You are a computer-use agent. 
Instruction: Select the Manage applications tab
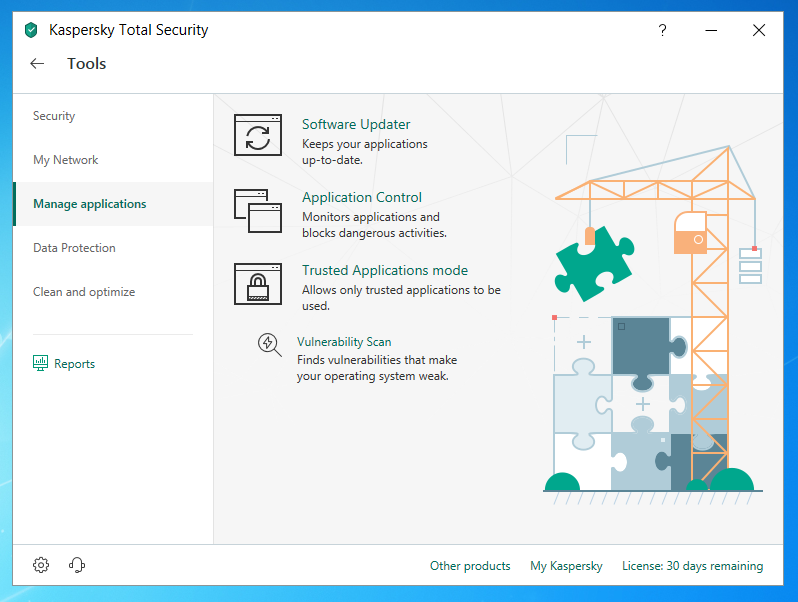pyautogui.click(x=90, y=204)
